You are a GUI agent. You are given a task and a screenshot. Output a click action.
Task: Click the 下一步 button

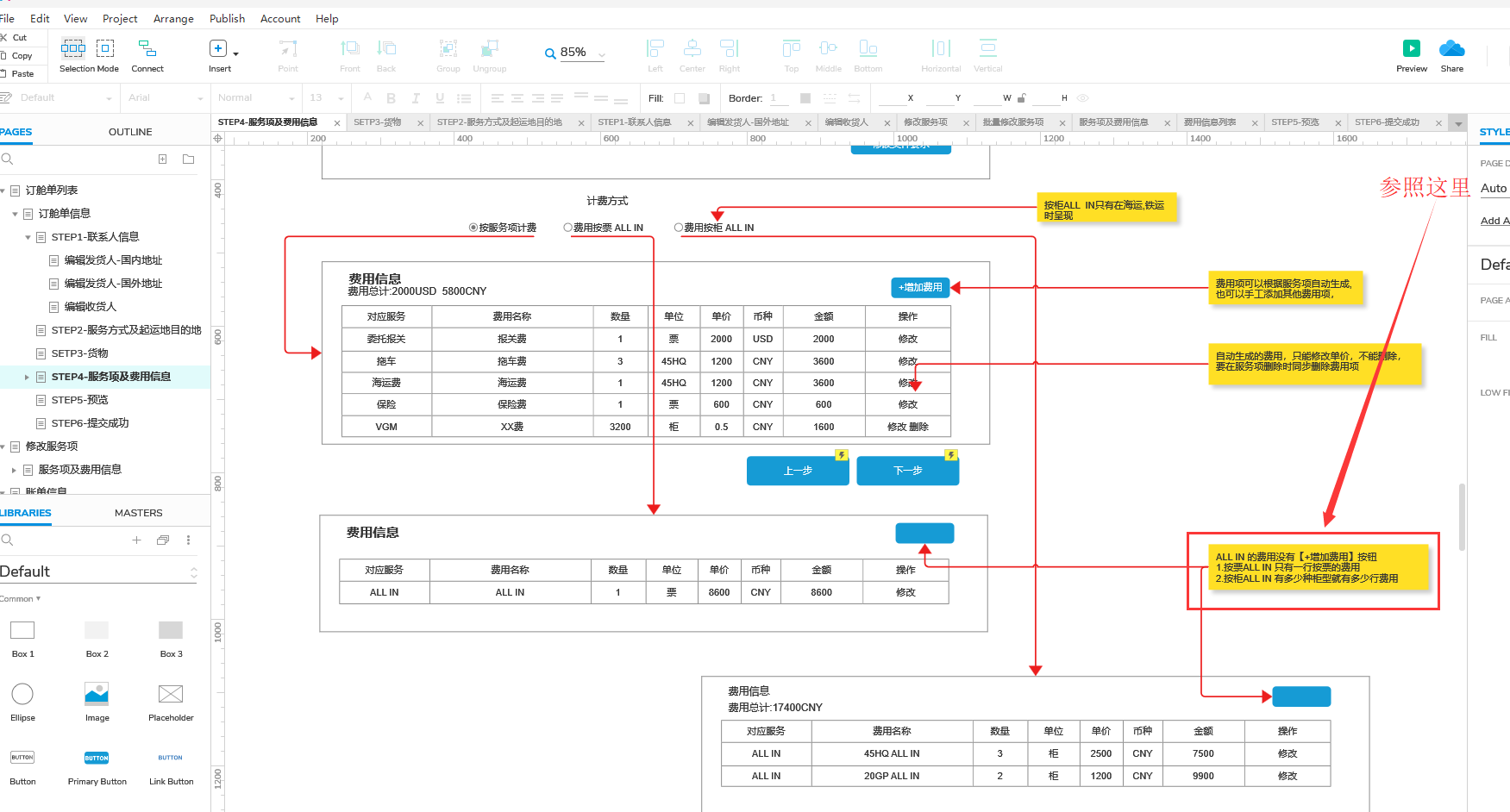(x=907, y=471)
